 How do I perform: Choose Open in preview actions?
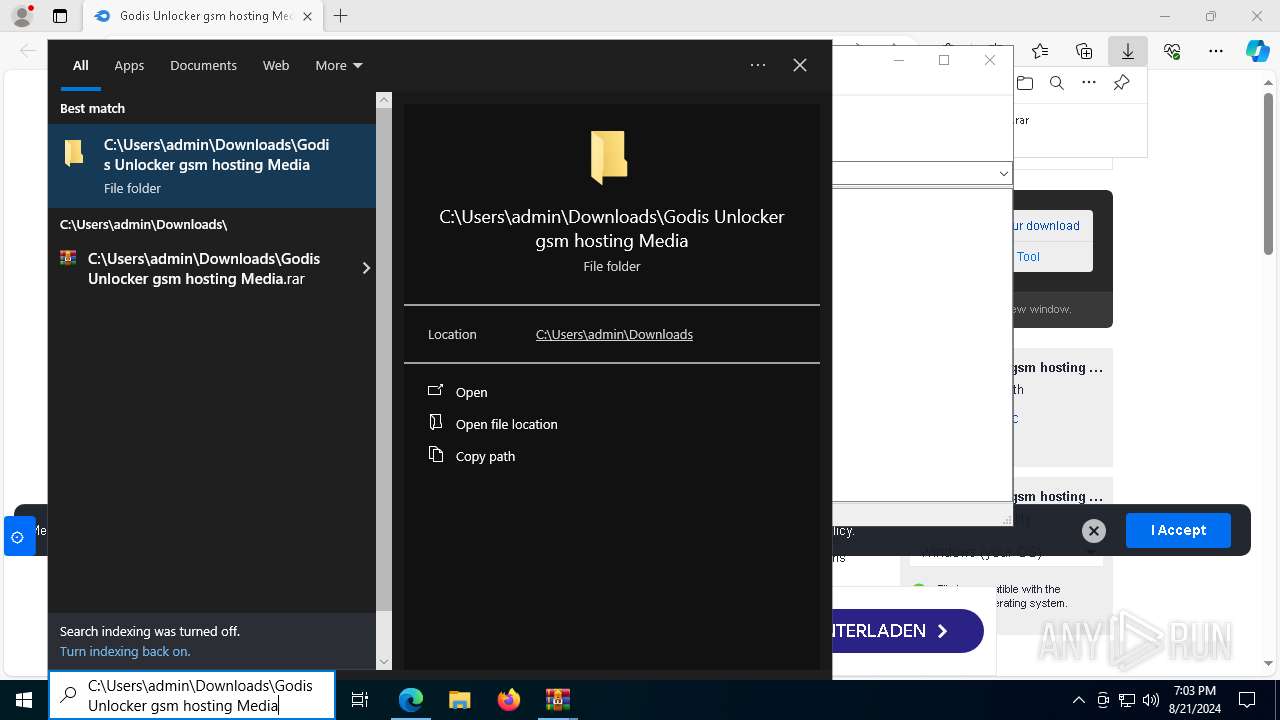pyautogui.click(x=472, y=392)
